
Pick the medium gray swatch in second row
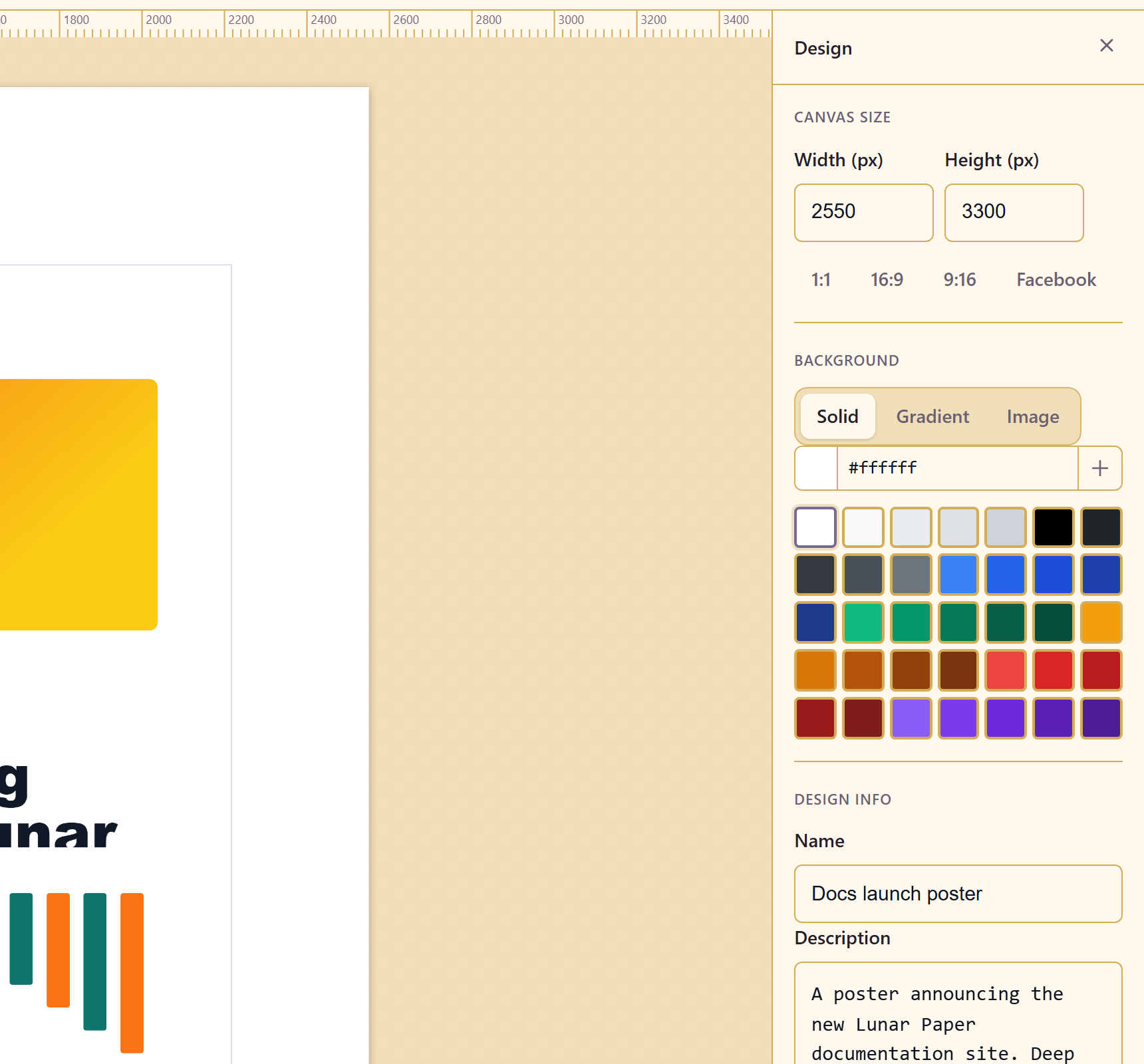tap(911, 575)
